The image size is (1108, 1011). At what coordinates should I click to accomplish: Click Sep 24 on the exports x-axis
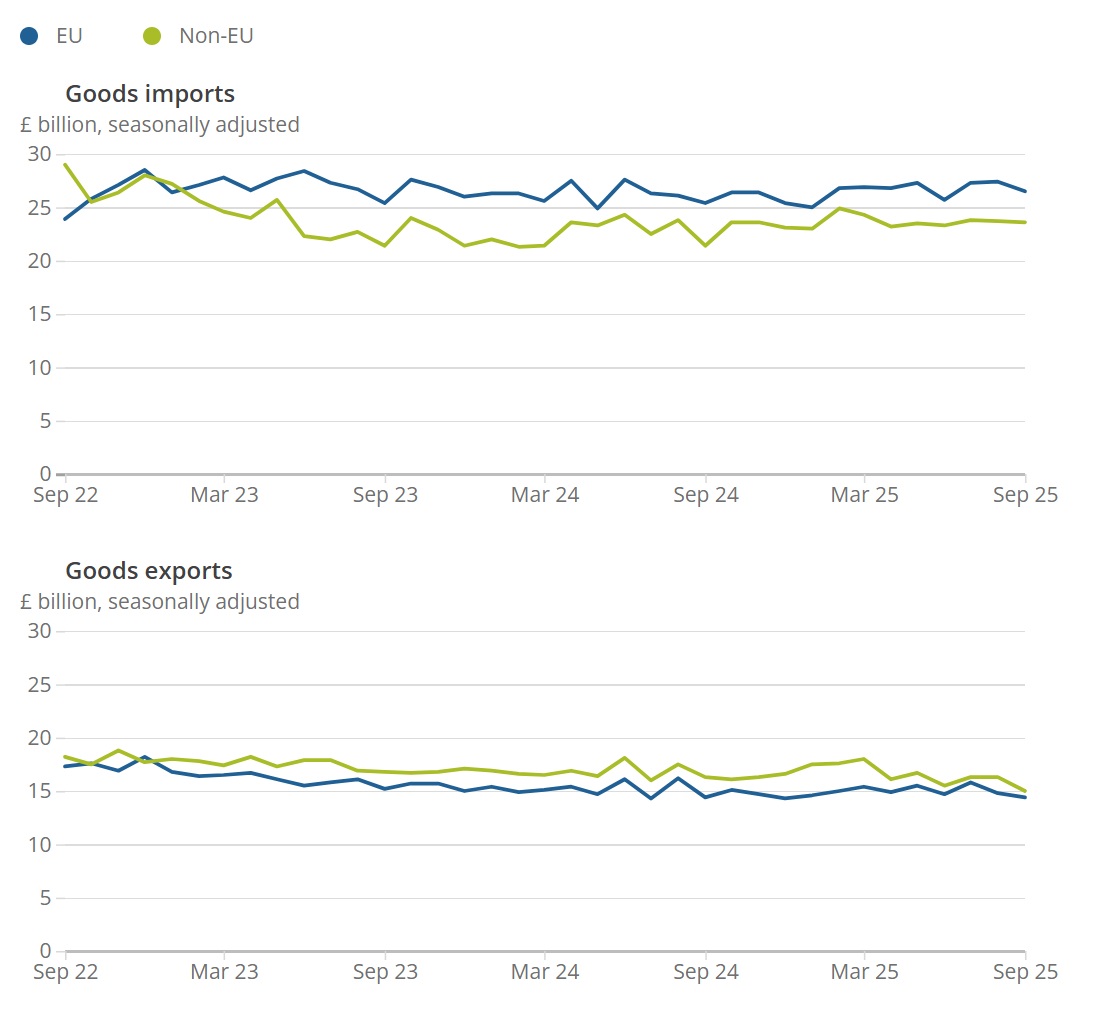(705, 972)
